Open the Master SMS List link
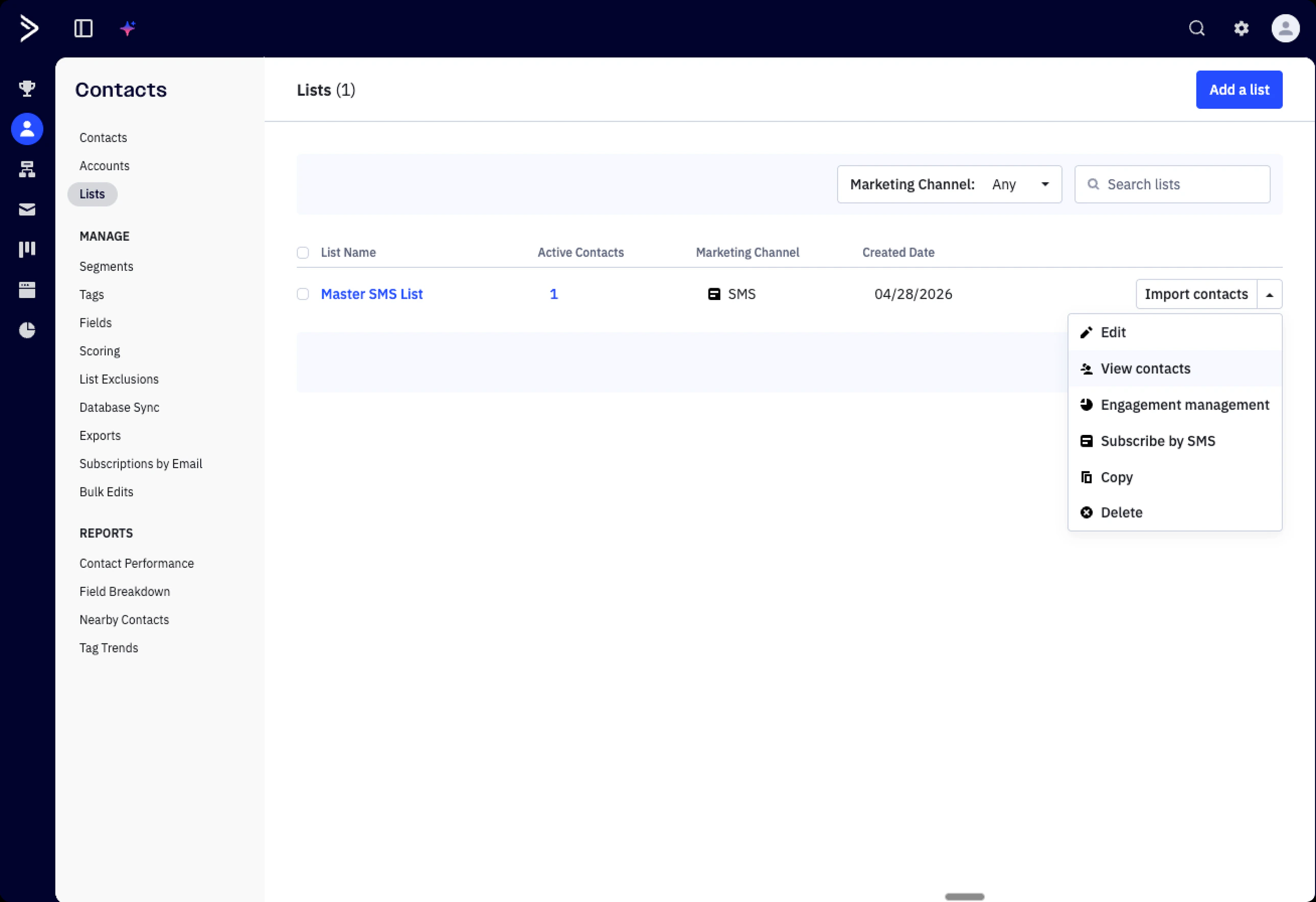Screen dimensions: 1316x902 [371, 294]
